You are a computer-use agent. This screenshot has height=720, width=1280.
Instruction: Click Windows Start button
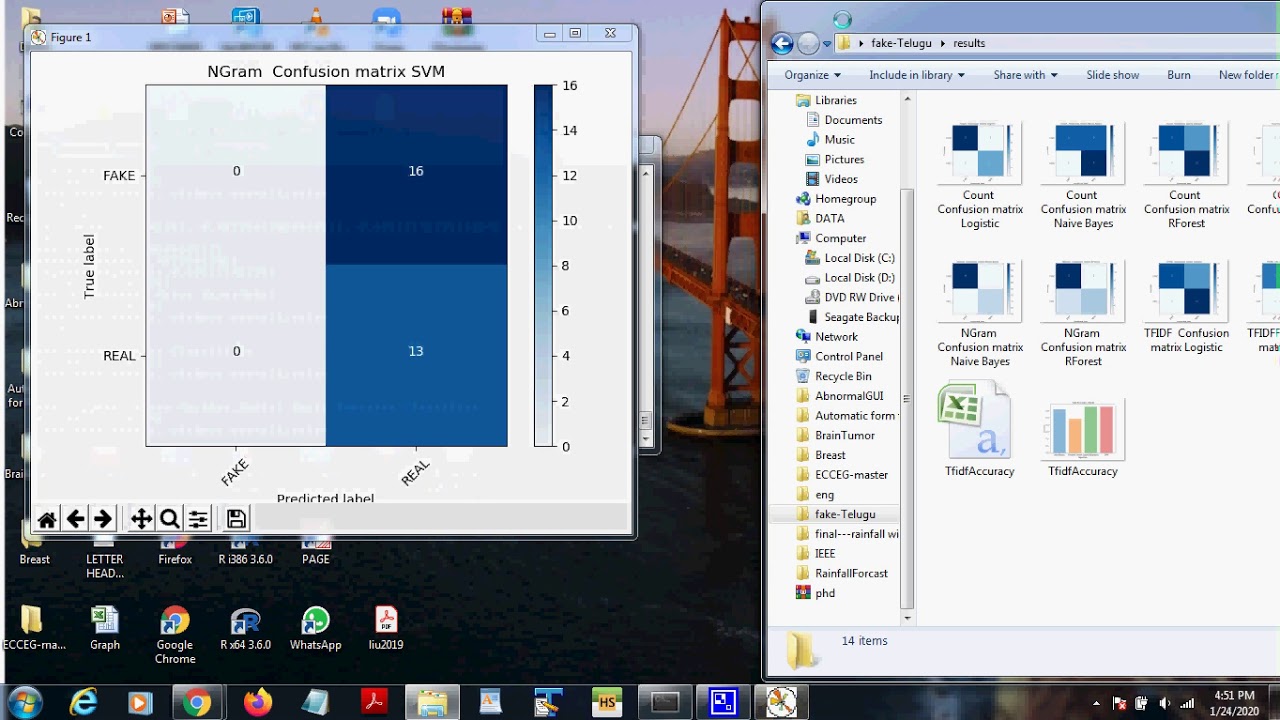point(24,702)
